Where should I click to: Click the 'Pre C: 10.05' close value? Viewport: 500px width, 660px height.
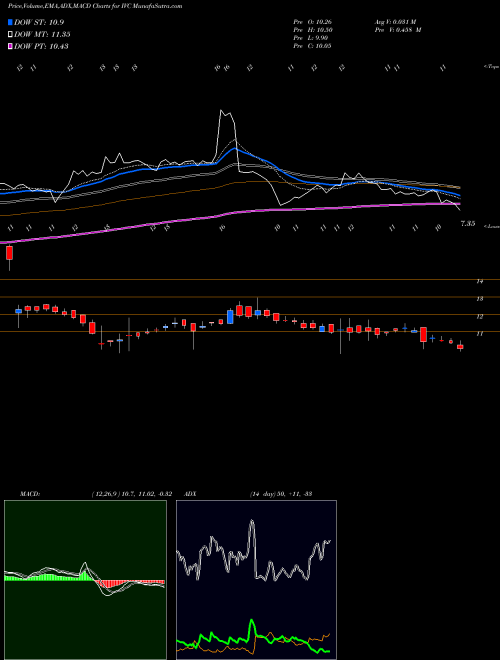(313, 46)
